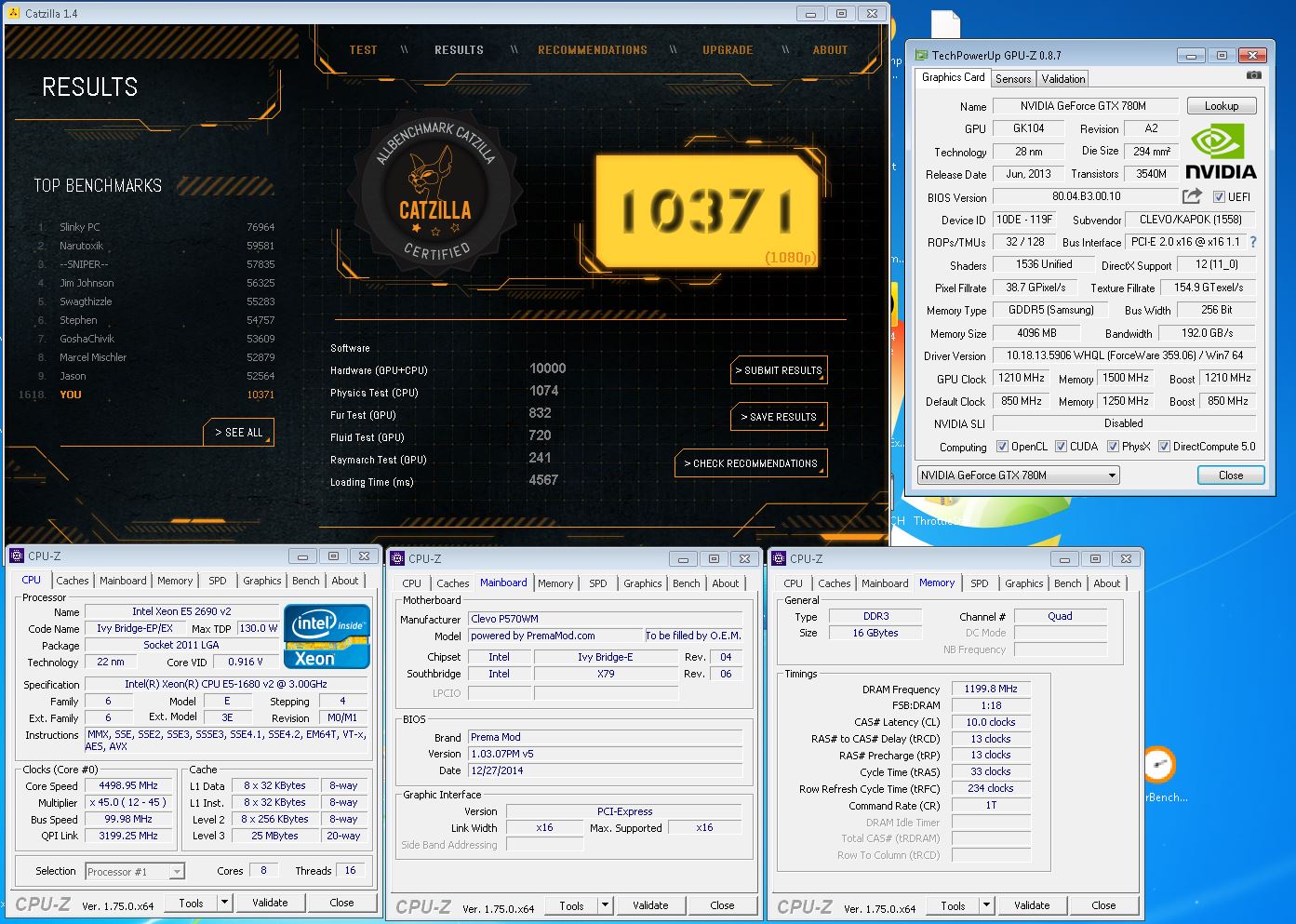Click Tools button in CPU-Z Mainboard window
The height and width of the screenshot is (924, 1296).
tap(572, 905)
